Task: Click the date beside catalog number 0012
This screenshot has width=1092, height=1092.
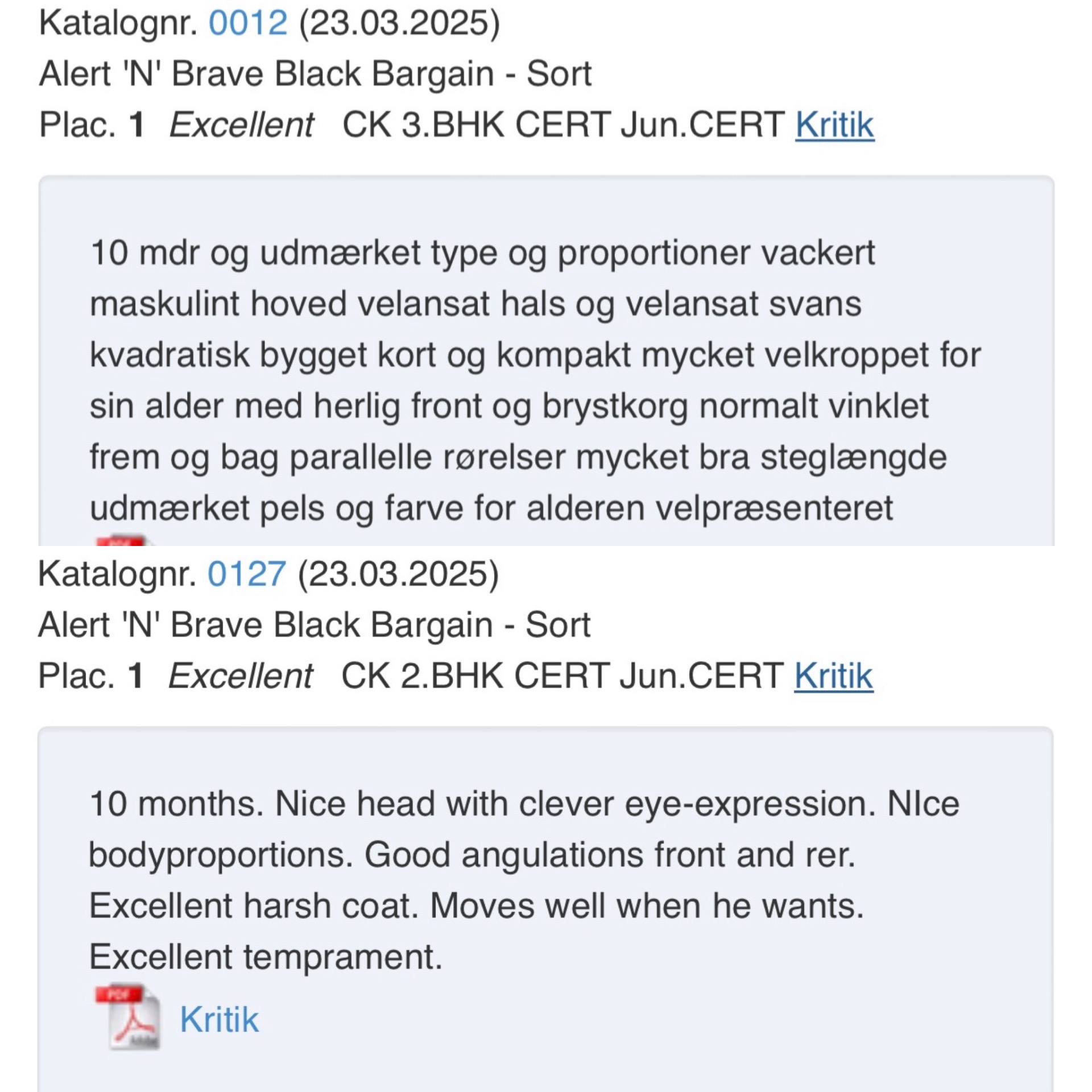Action: pos(399,23)
